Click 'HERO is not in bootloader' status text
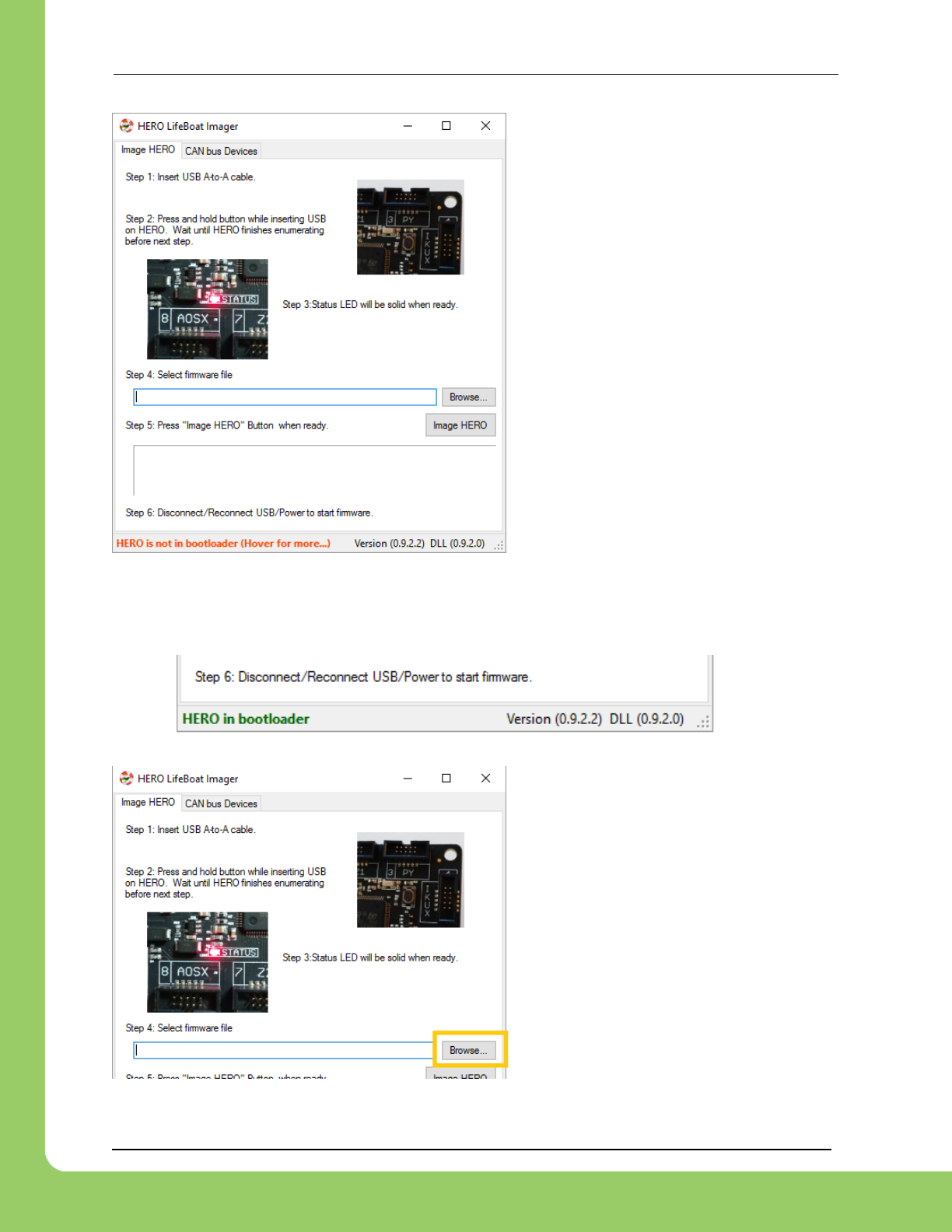Screen dimensions: 952x1232 223,544
